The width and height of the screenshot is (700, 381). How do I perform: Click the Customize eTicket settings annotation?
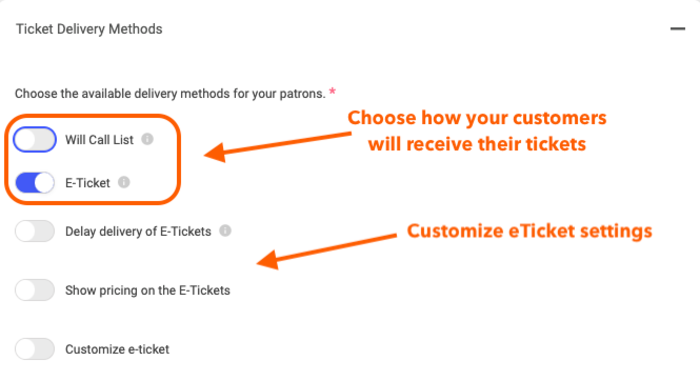point(529,231)
